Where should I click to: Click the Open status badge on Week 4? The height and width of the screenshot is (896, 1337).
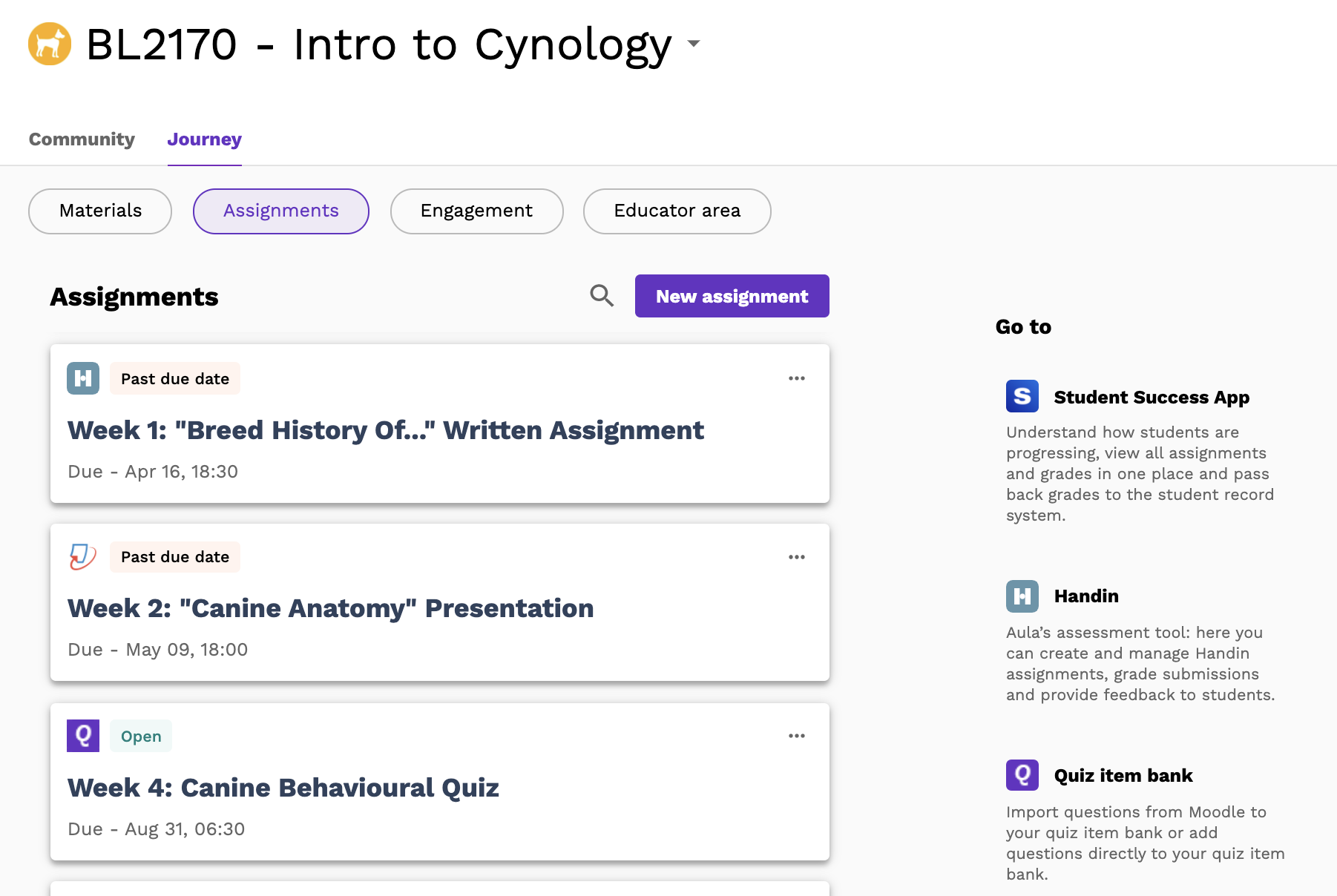pyautogui.click(x=141, y=736)
